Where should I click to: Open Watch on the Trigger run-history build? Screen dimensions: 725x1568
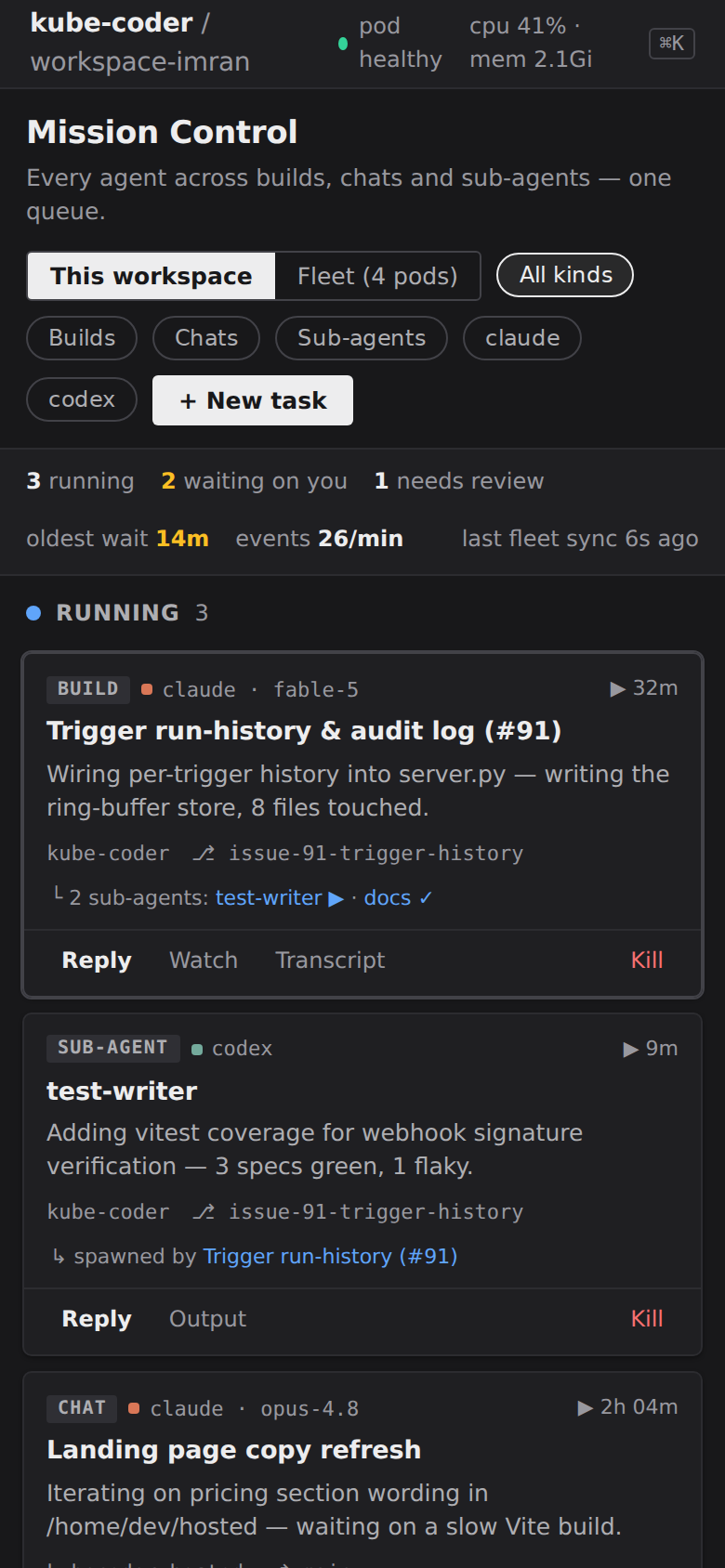tap(204, 960)
